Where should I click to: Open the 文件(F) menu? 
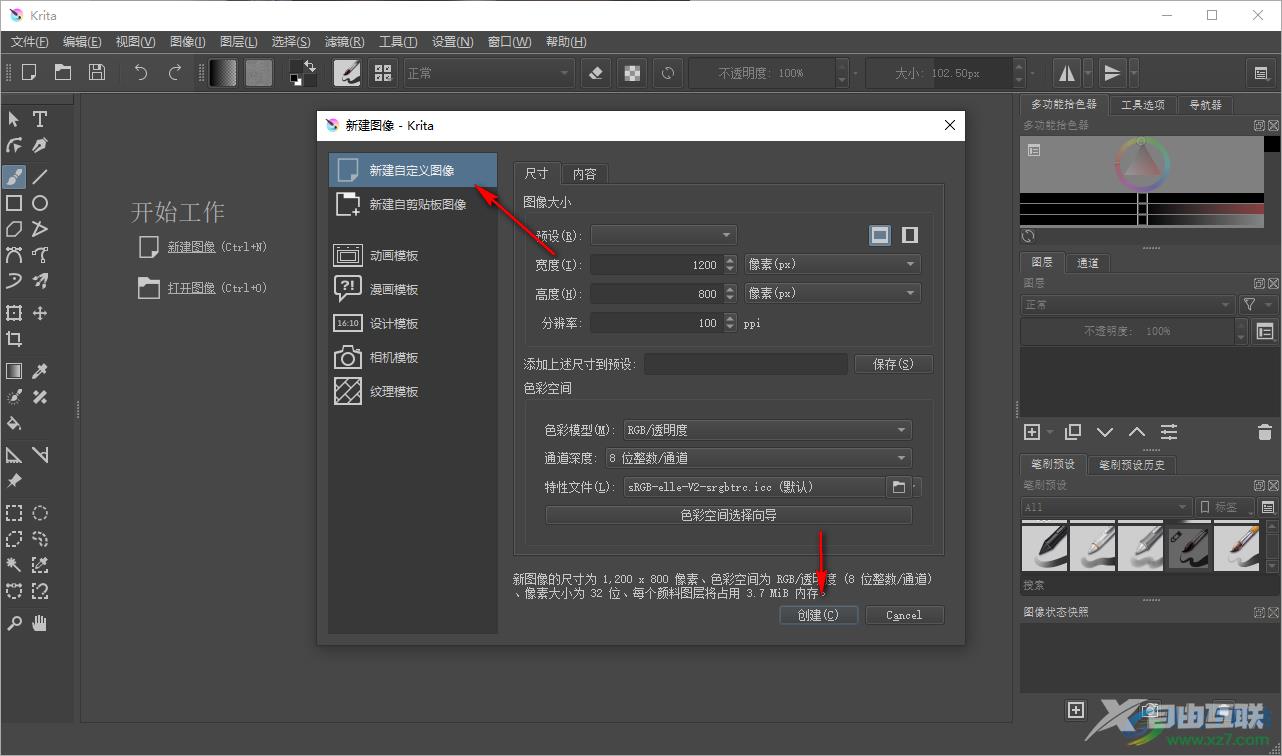(x=30, y=41)
